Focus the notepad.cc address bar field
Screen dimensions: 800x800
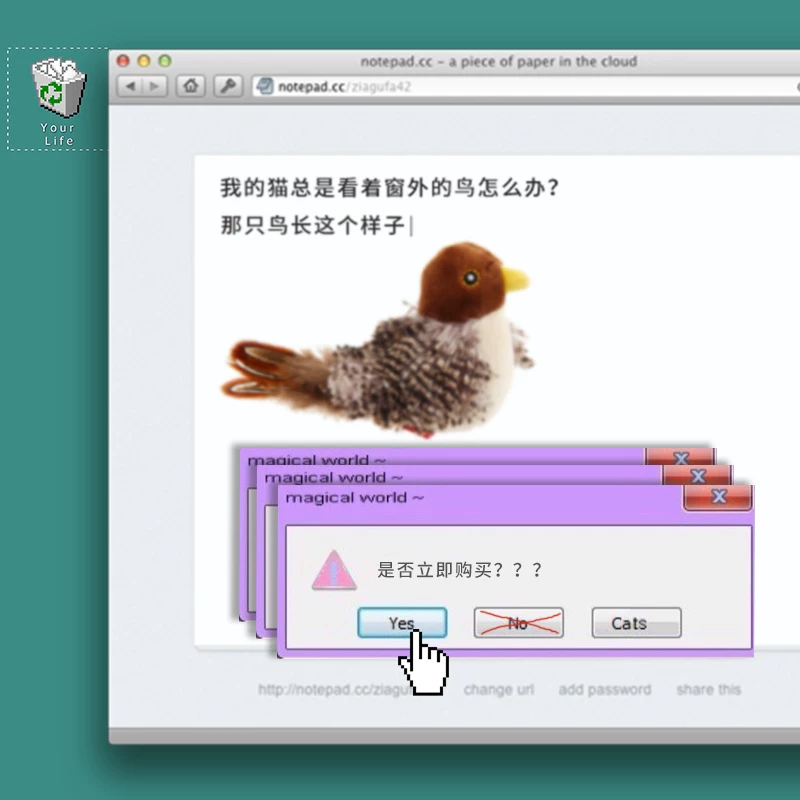[x=526, y=86]
